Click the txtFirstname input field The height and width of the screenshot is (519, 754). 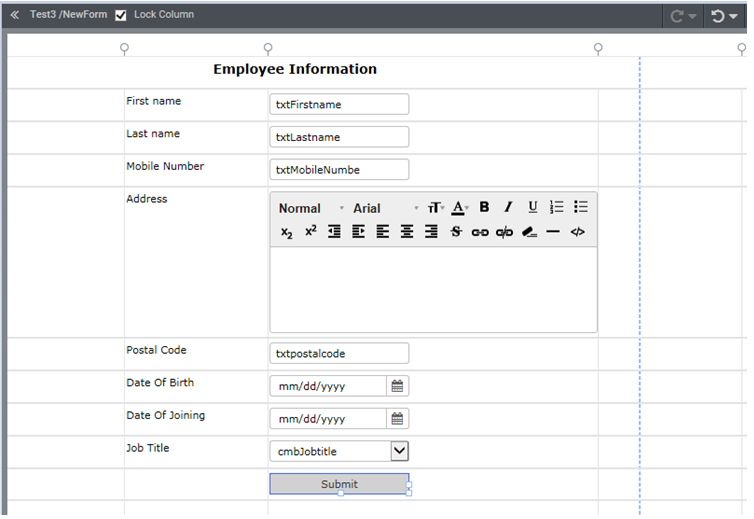click(339, 104)
